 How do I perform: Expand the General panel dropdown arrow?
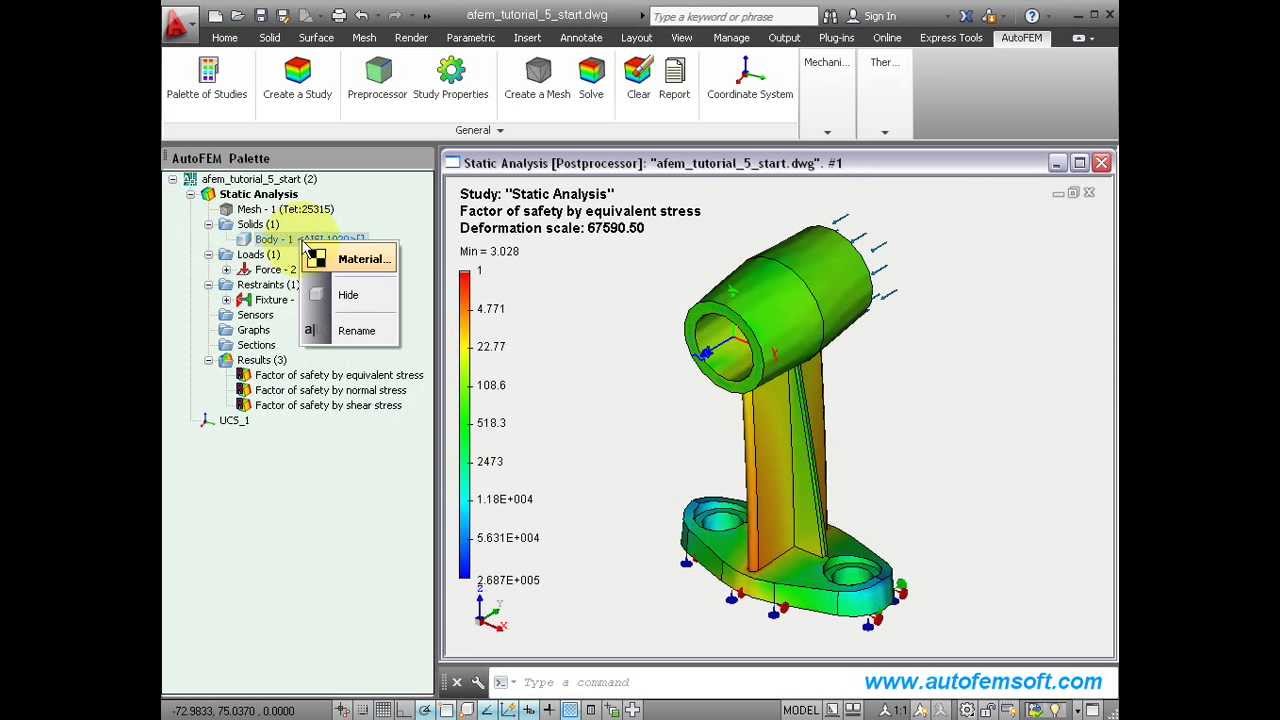[500, 130]
